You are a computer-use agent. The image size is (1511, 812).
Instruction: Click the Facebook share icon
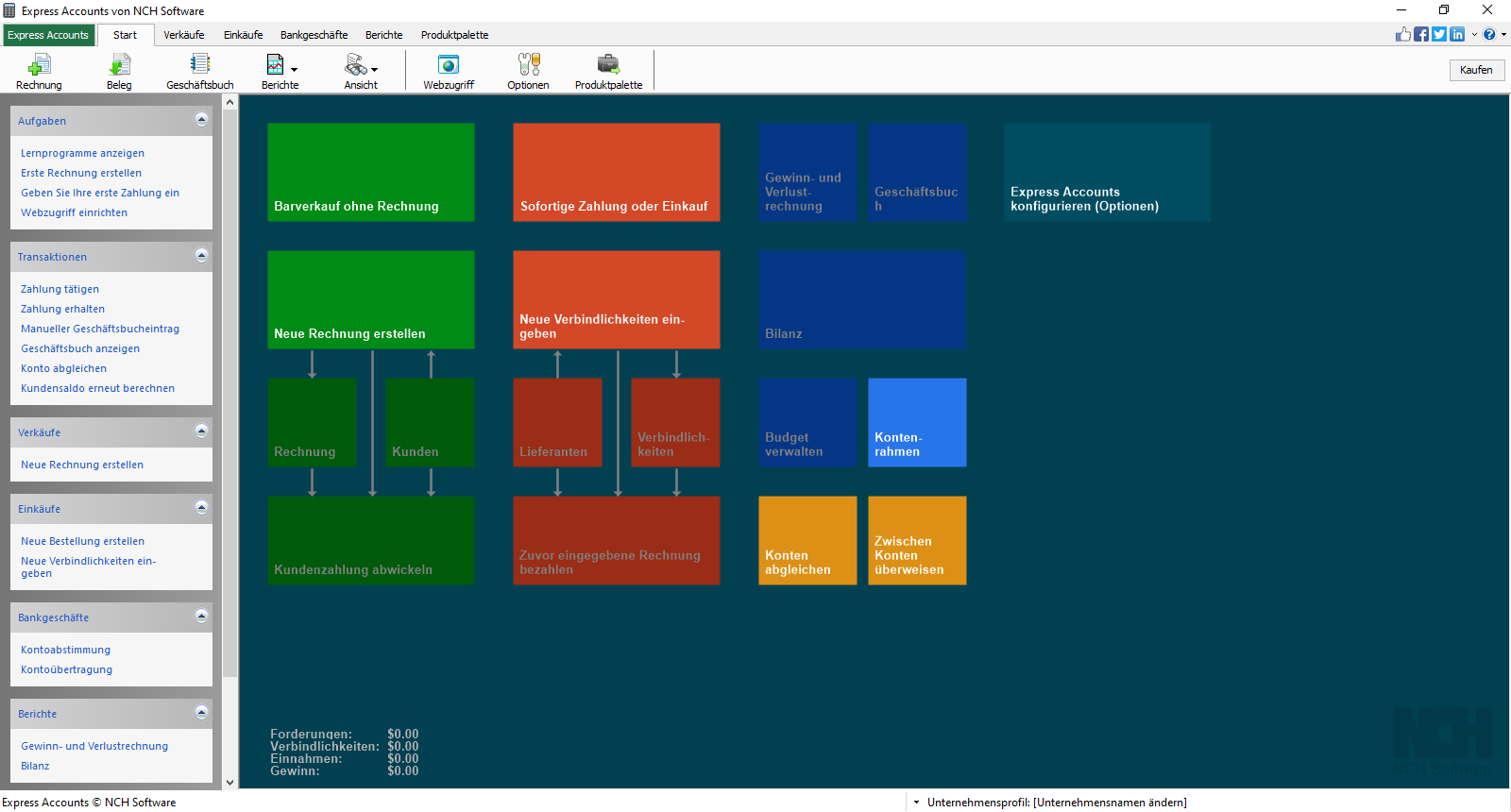(x=1421, y=34)
